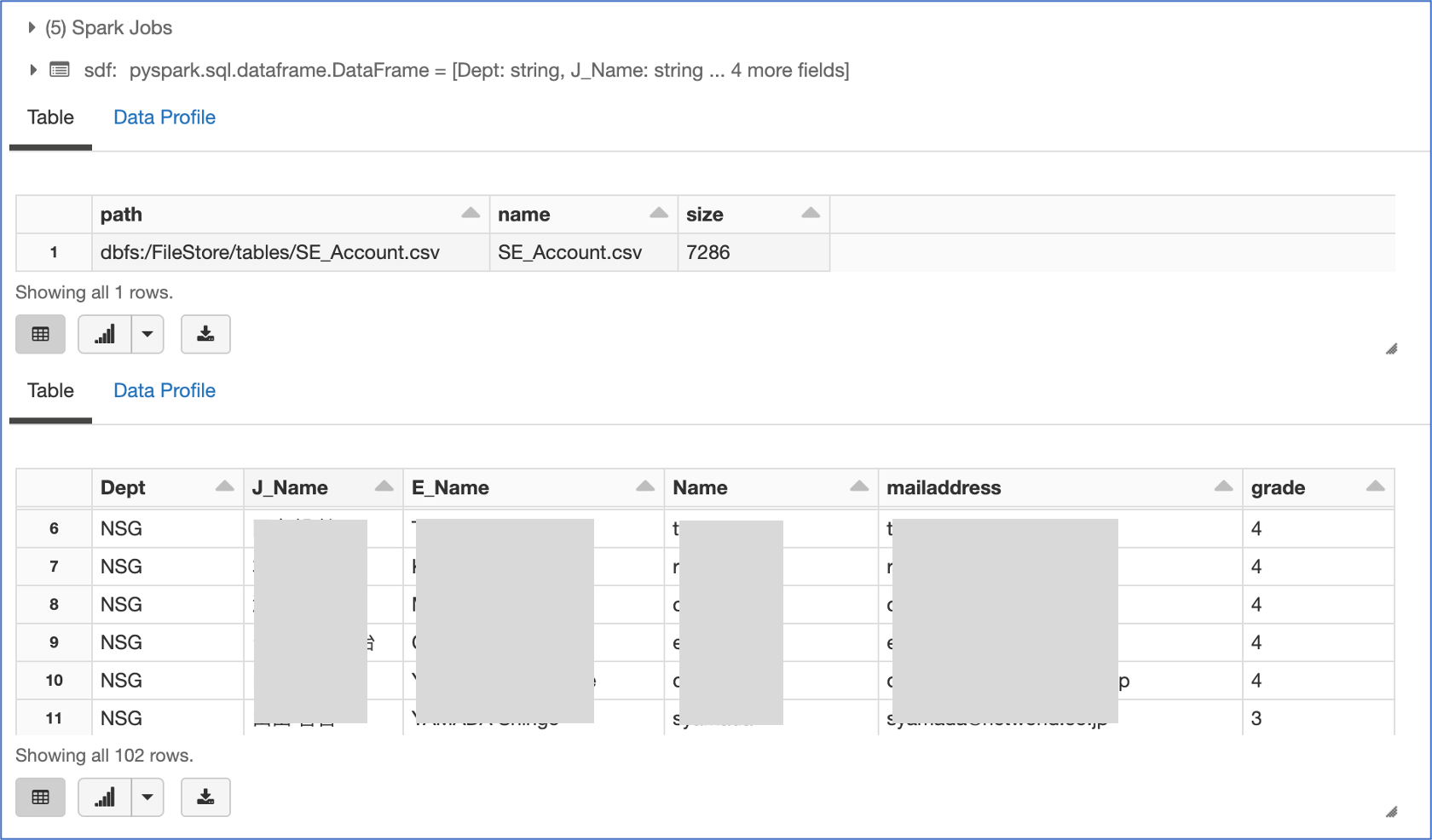The image size is (1432, 840).
Task: Click the size column header
Action: [x=754, y=215]
